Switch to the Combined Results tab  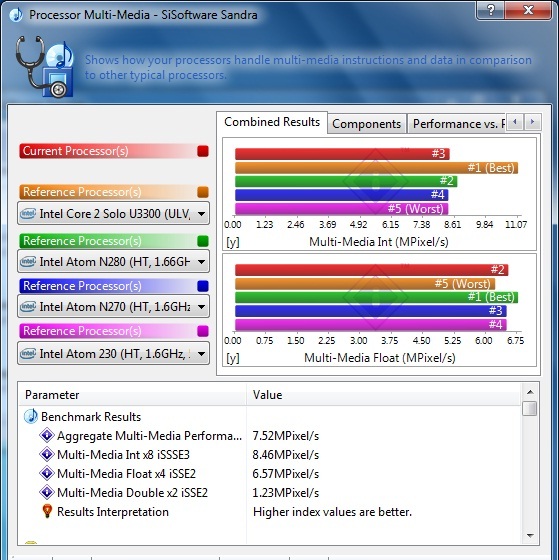[272, 122]
